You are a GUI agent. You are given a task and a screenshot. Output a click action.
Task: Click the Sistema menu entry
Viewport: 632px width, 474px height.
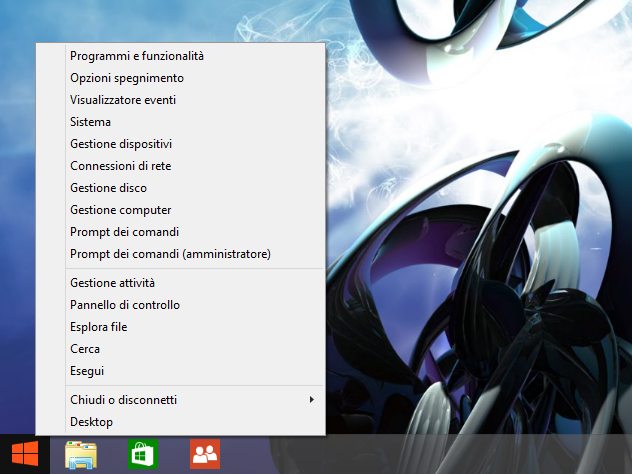(x=91, y=122)
